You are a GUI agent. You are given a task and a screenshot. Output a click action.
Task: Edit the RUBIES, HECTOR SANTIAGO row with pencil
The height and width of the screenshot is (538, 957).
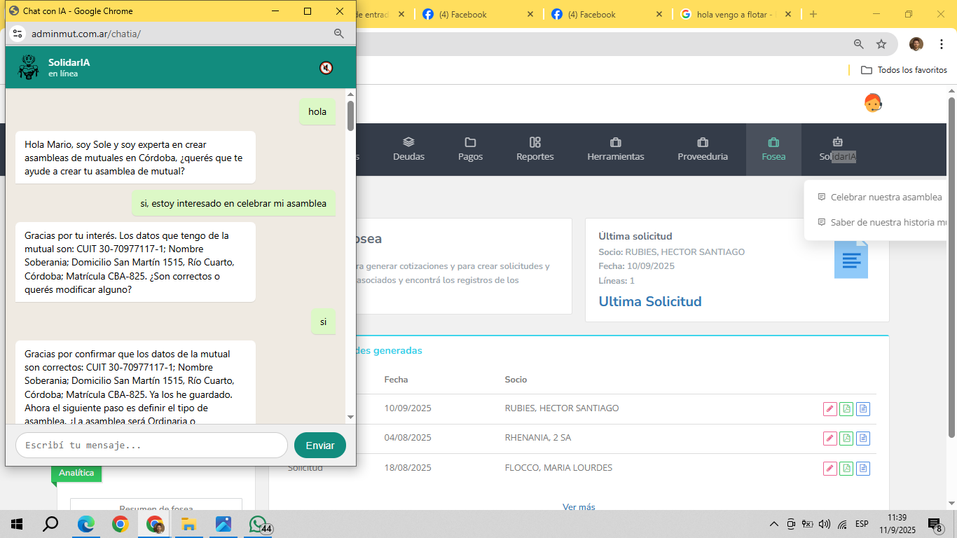pos(829,409)
